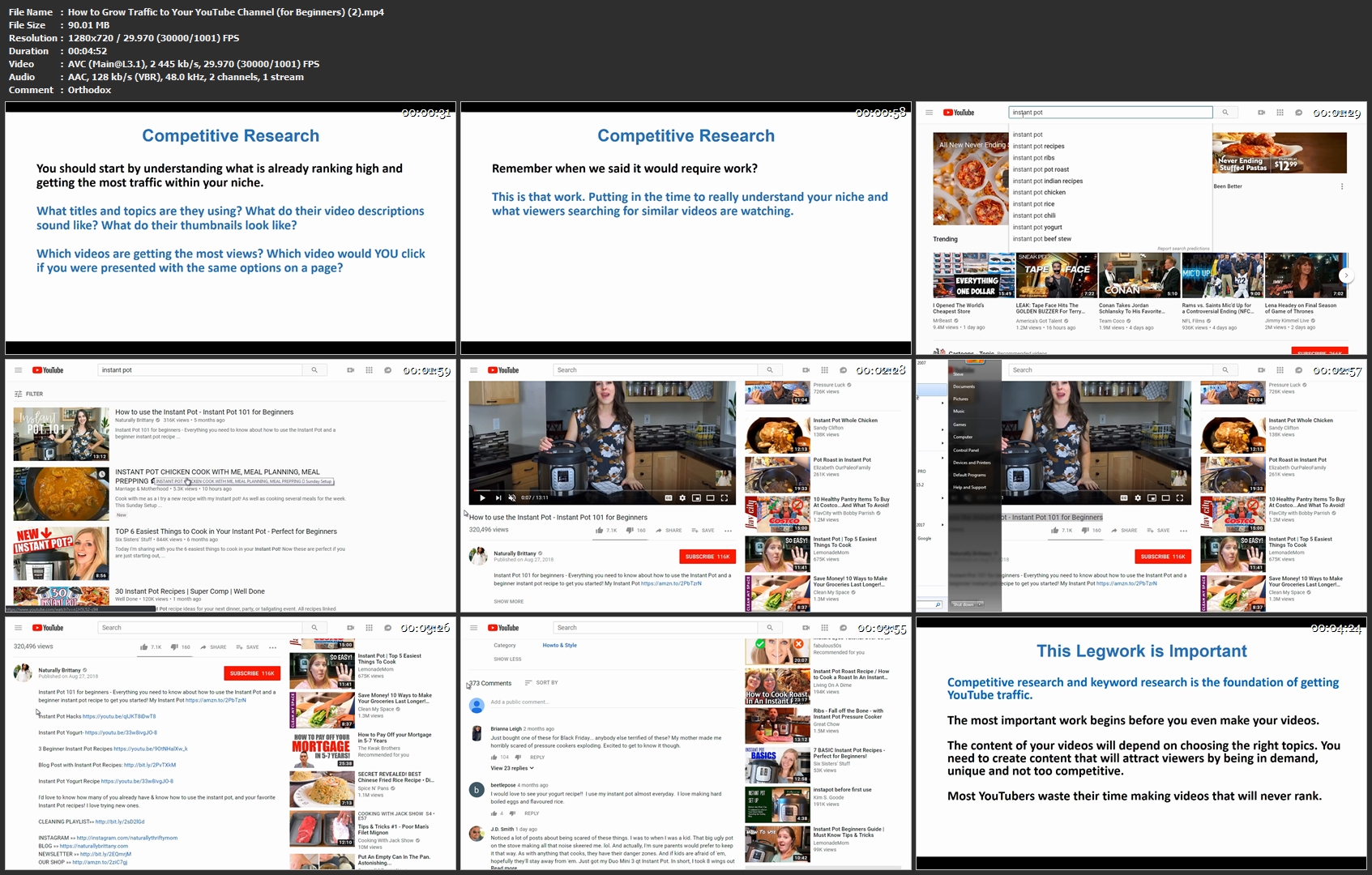Choose the 'instant pot yogurt' suggestion

[1037, 228]
